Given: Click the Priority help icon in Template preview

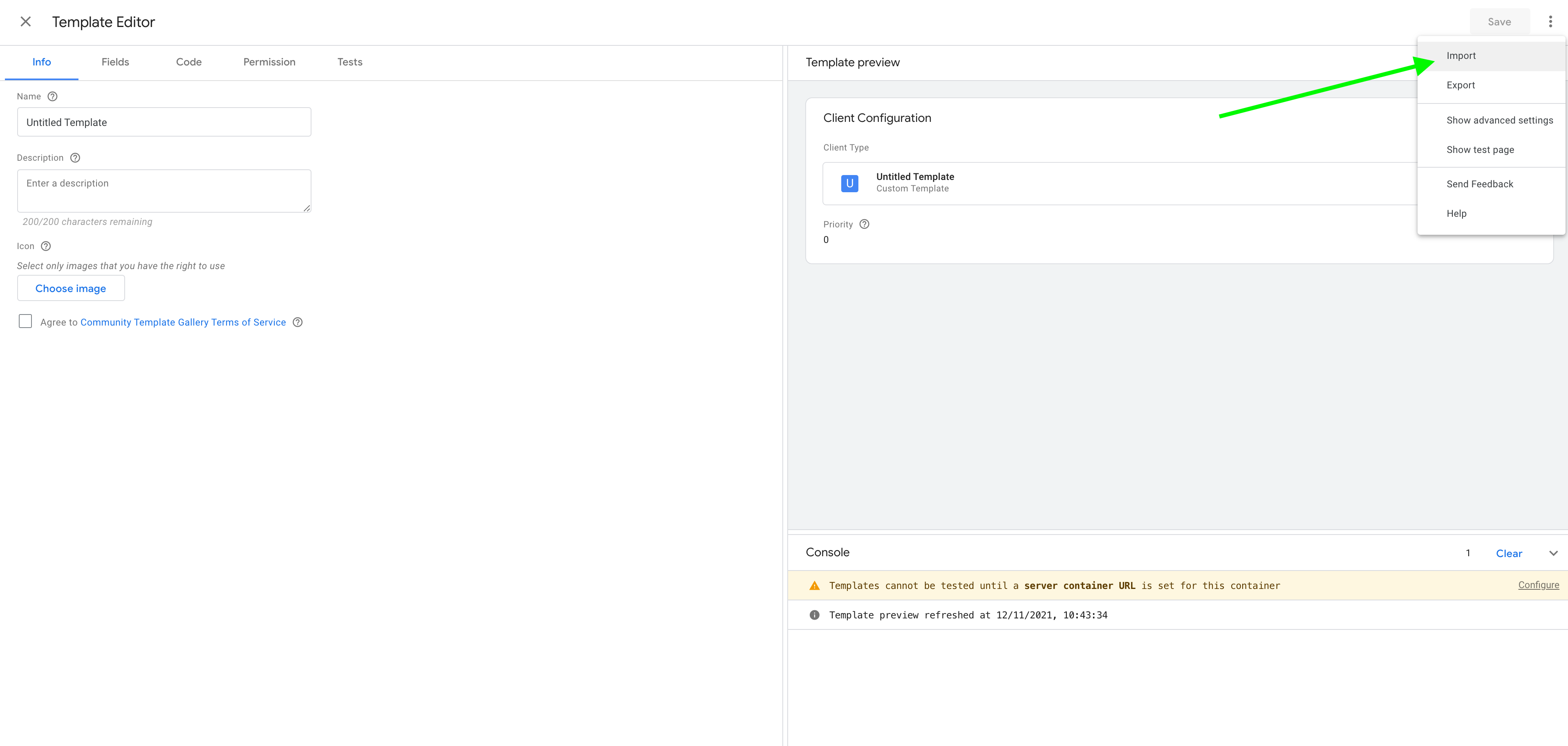Looking at the screenshot, I should [x=864, y=224].
